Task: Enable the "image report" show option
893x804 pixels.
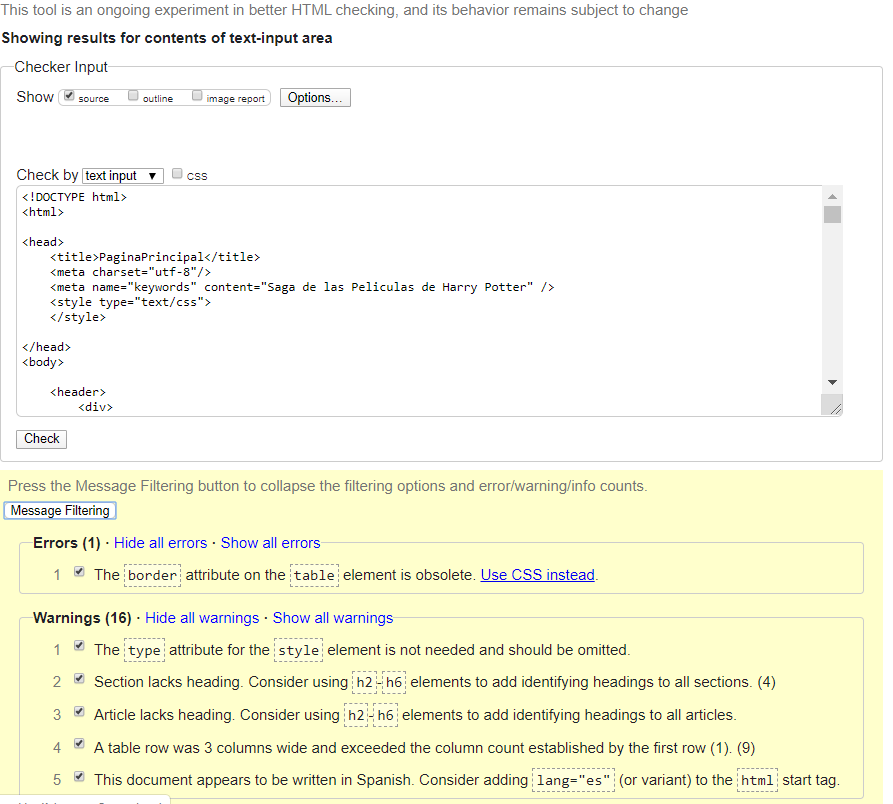Action: (x=197, y=96)
